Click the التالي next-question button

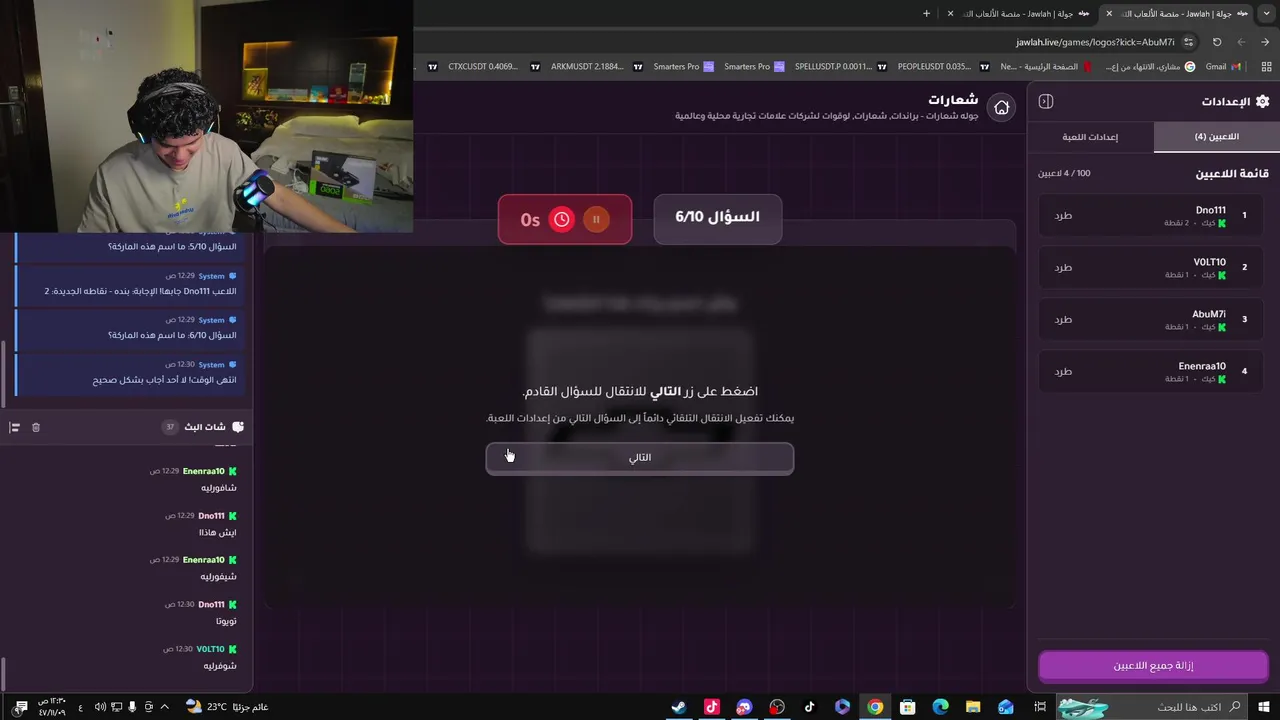(x=640, y=458)
